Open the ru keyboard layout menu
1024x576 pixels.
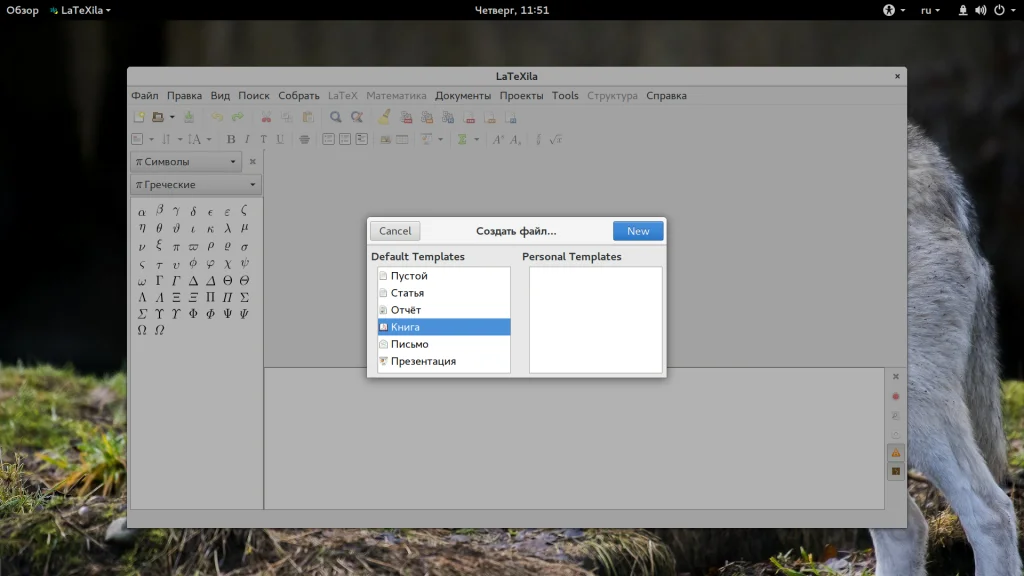point(930,10)
